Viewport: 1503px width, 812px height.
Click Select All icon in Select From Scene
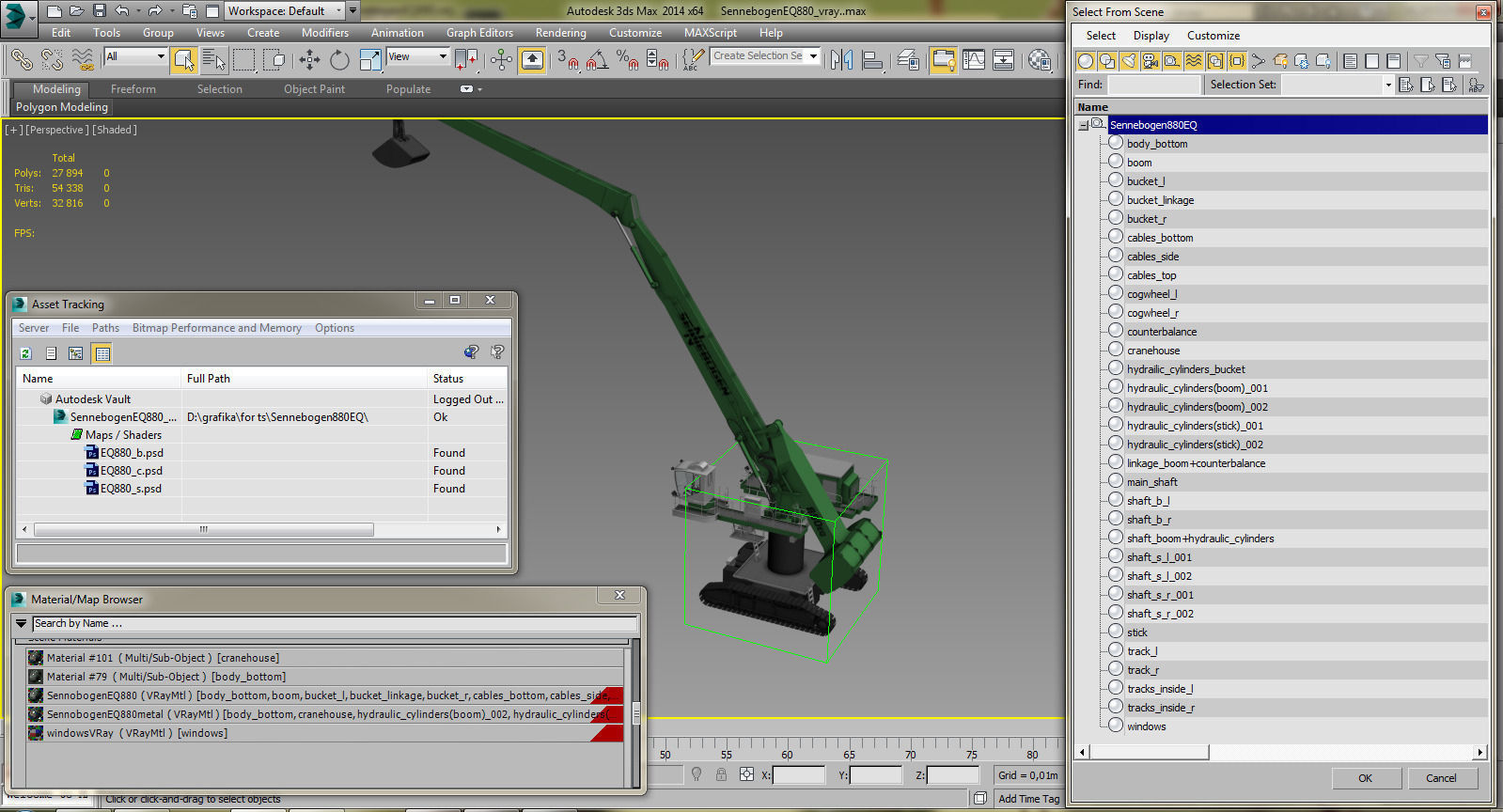click(x=1405, y=85)
